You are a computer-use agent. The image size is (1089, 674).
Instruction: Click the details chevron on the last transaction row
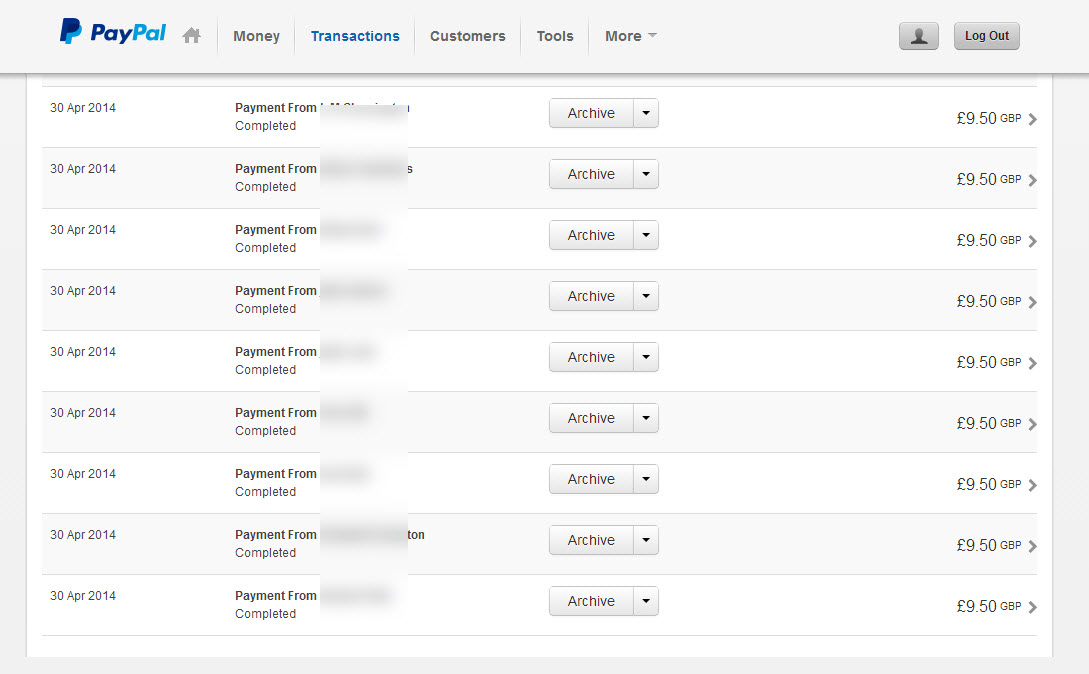pos(1033,607)
